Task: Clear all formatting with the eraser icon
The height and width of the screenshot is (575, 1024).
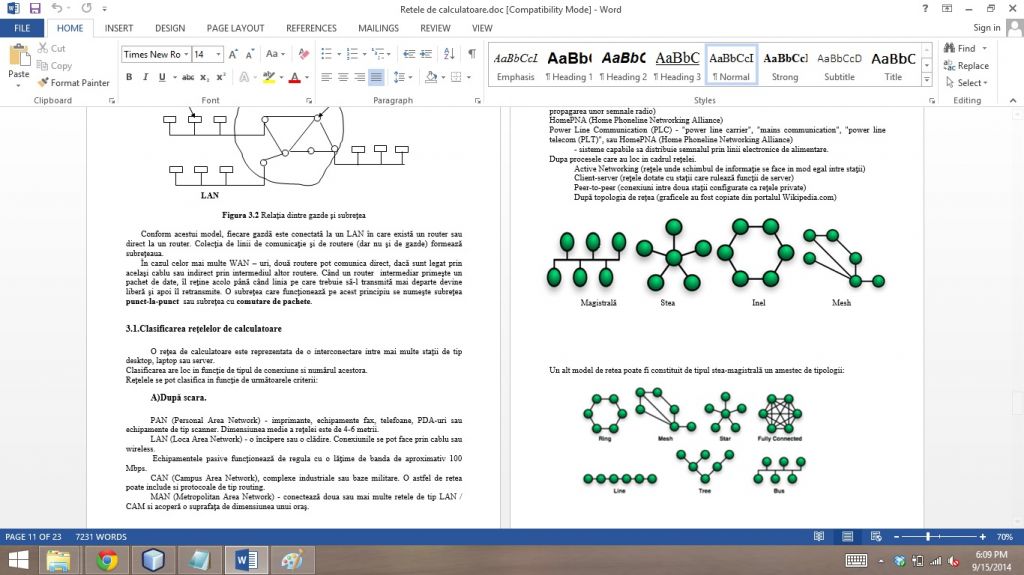Action: [x=302, y=54]
